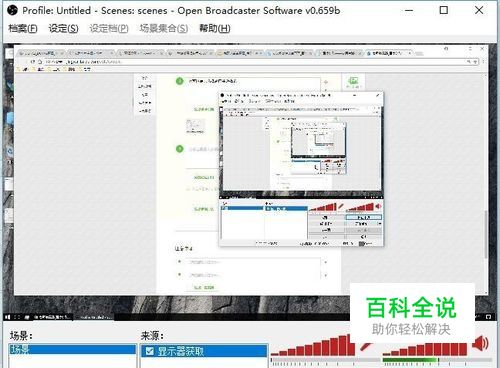Adjust the desktop volume red bar slider
The image size is (500, 368).
(425, 348)
